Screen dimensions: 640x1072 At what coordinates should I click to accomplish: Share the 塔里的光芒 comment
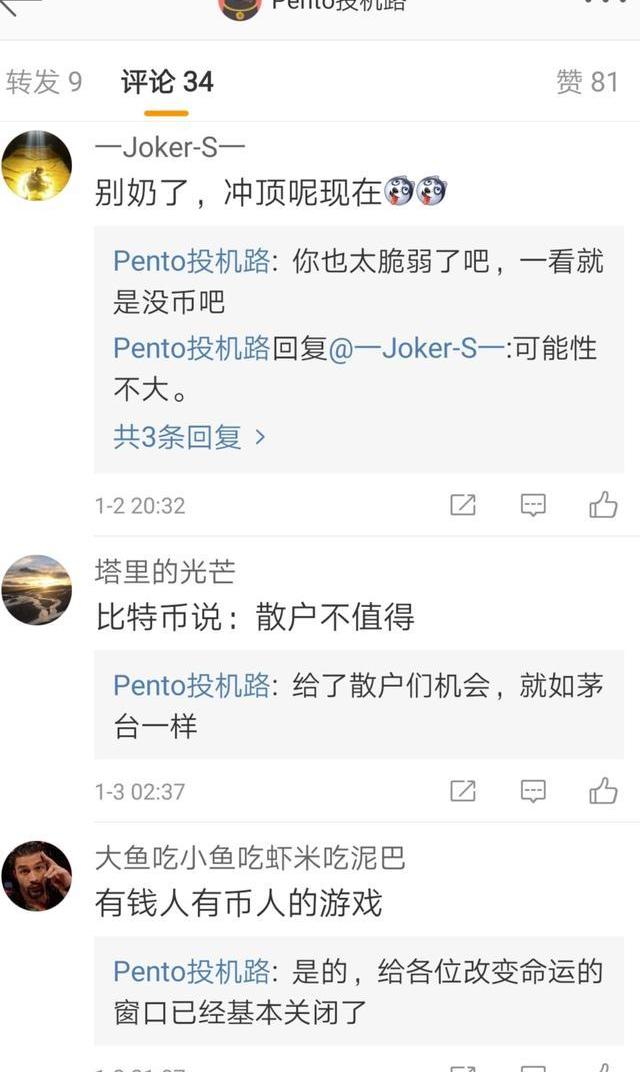pyautogui.click(x=463, y=791)
